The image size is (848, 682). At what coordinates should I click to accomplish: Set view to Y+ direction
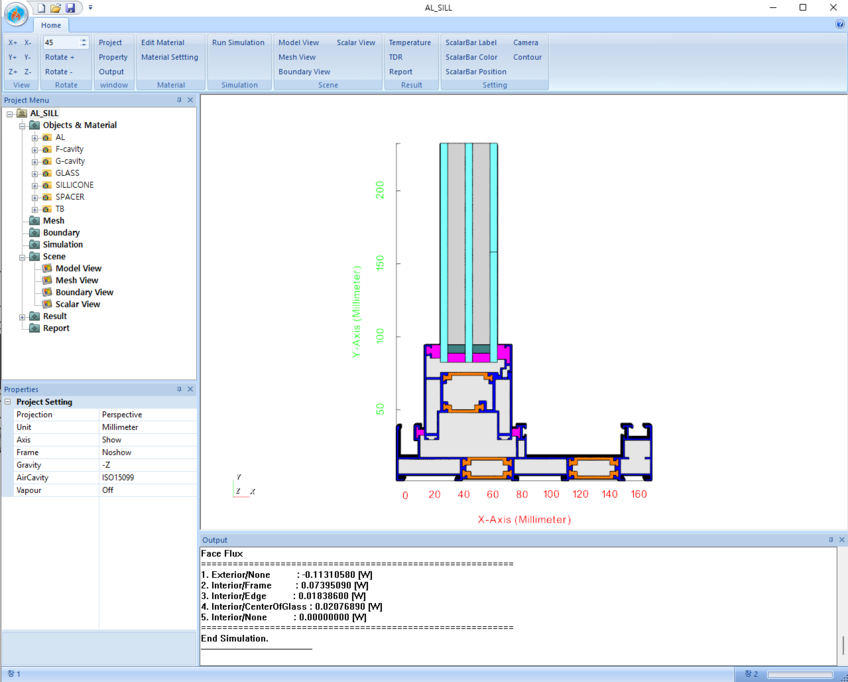tap(12, 57)
